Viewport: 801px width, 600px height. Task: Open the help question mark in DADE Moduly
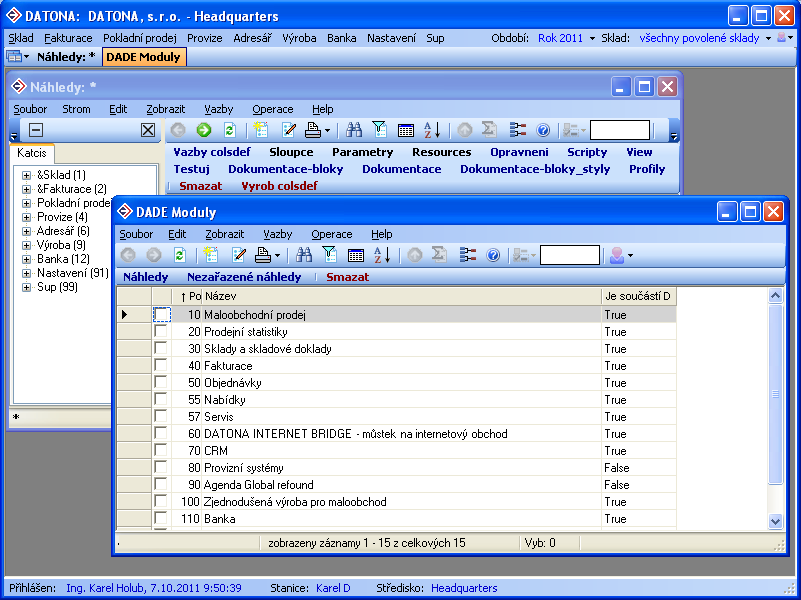point(493,255)
